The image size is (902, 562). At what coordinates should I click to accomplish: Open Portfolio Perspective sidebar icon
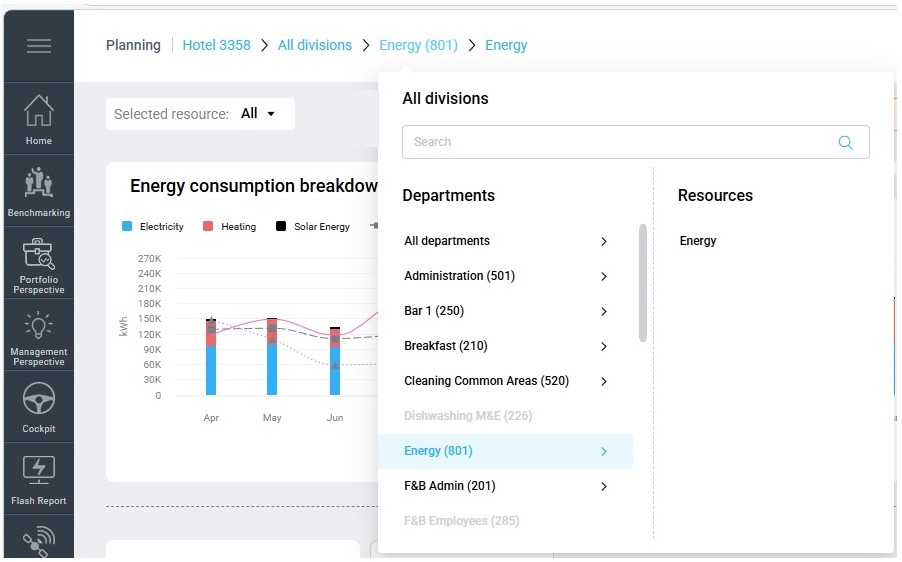coord(38,262)
